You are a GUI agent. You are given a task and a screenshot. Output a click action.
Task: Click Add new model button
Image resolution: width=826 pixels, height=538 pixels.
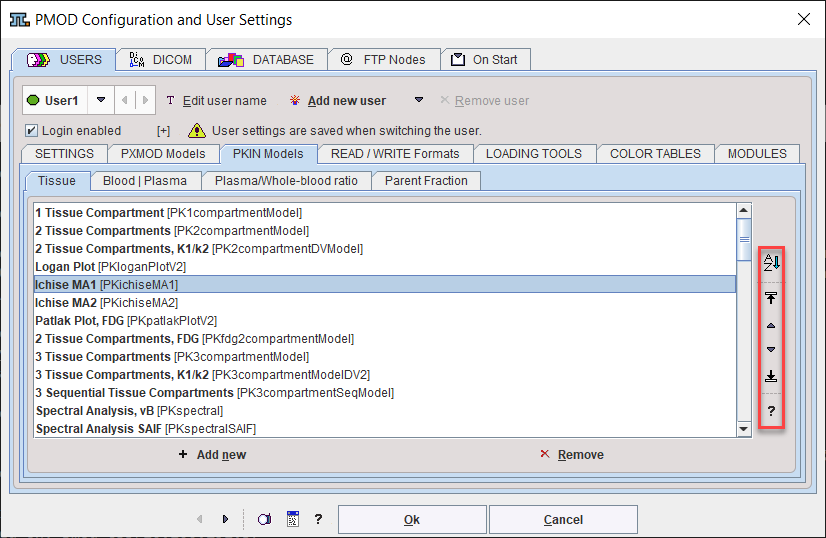213,454
